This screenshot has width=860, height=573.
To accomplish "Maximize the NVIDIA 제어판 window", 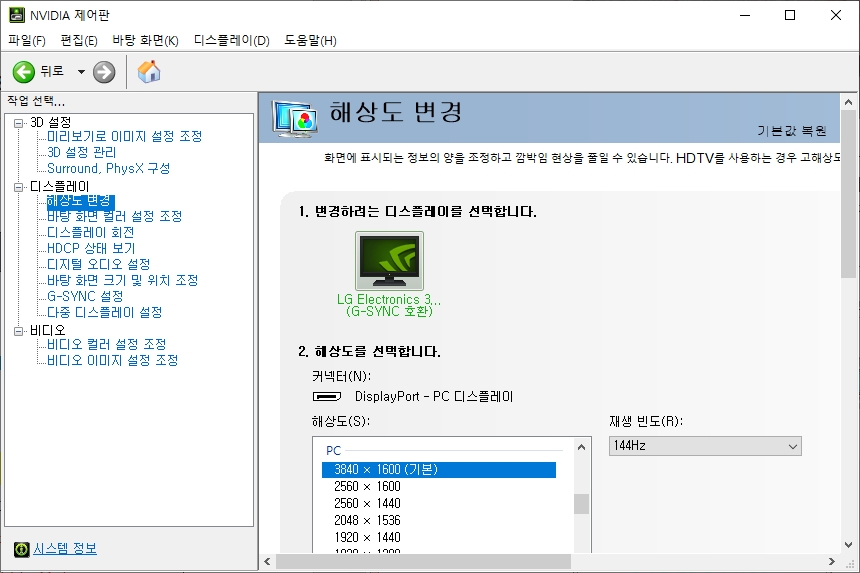I will [790, 15].
